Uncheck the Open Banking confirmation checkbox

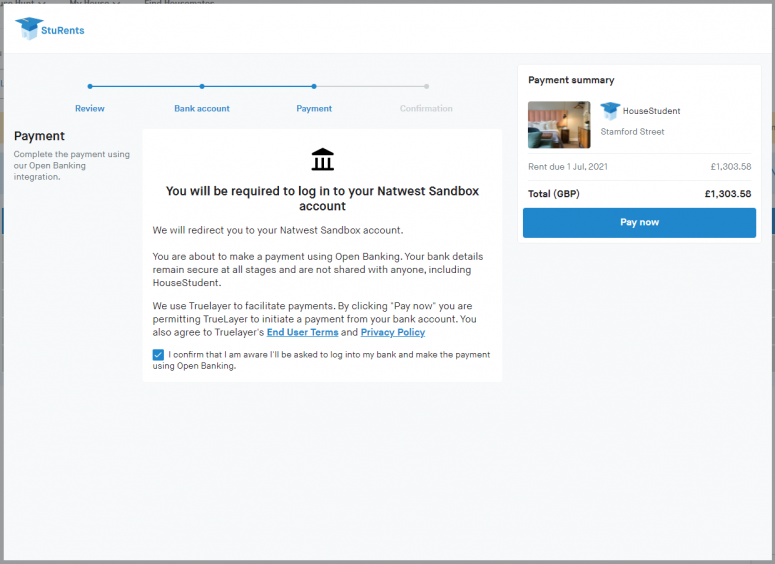coord(158,355)
